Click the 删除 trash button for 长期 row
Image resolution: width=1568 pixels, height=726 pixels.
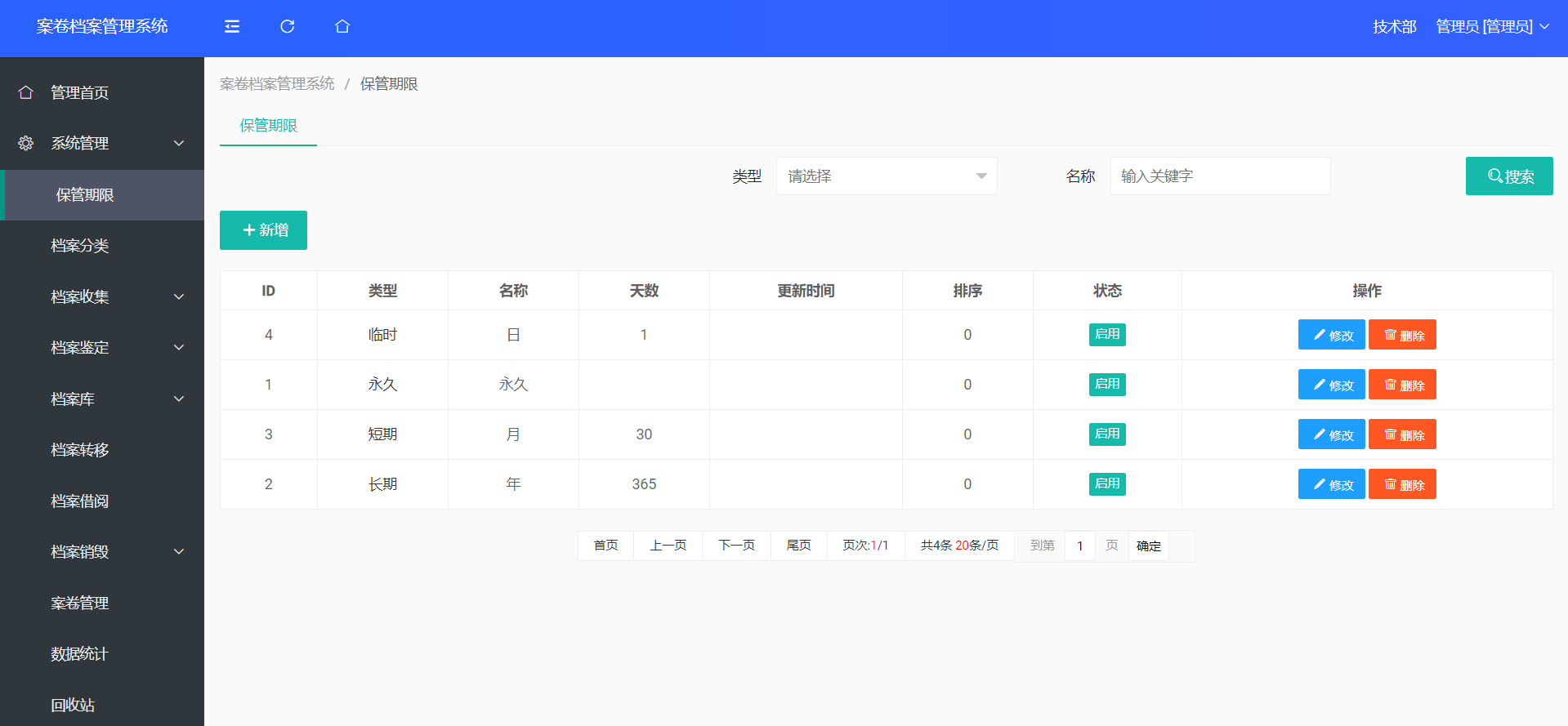(1402, 484)
